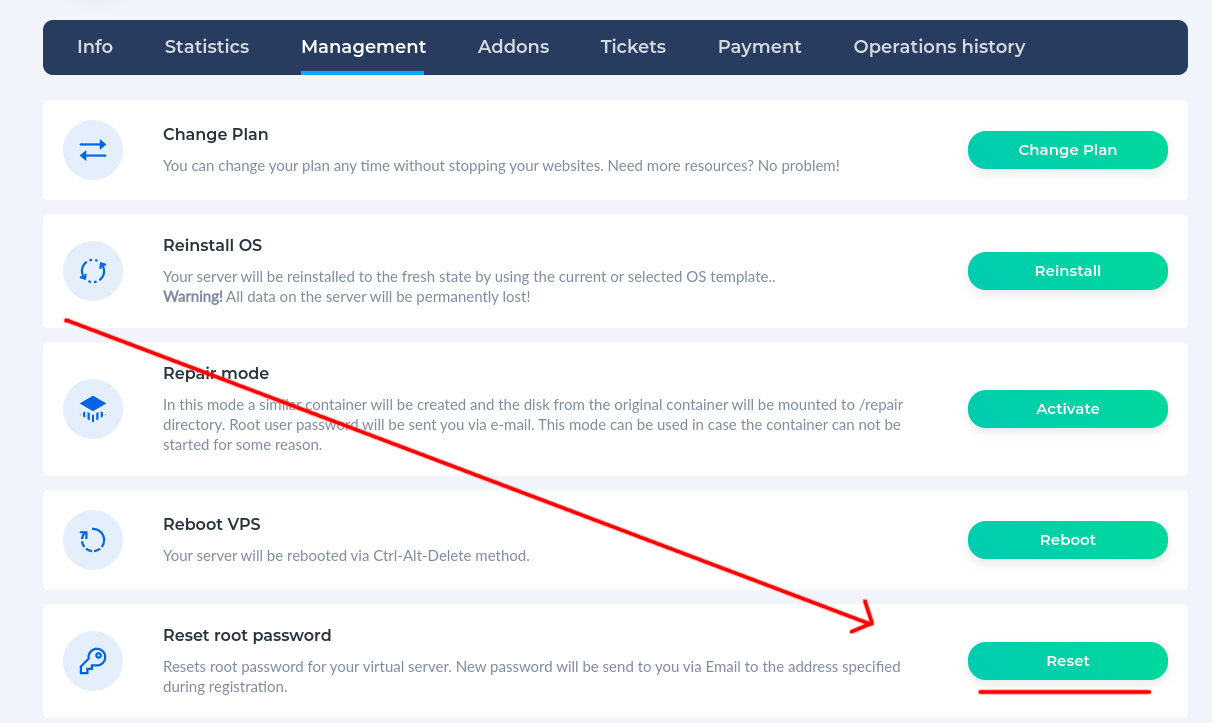Switch to the Statistics tab
Screen dimensions: 1212x723
(x=207, y=47)
